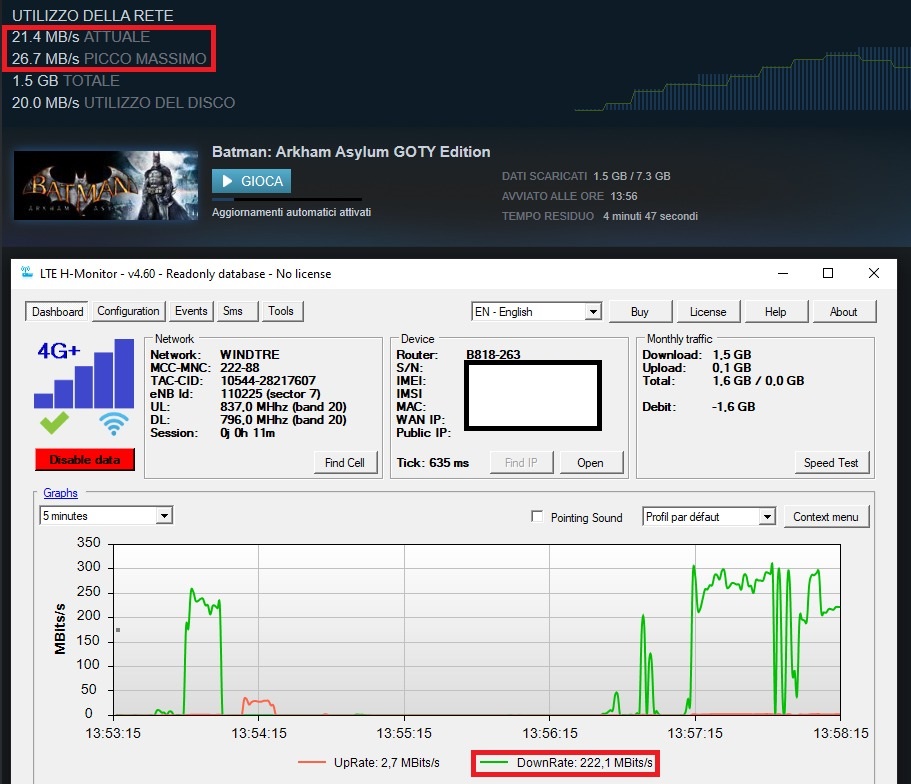The height and width of the screenshot is (784, 911).
Task: Click the Find IP button
Action: pyautogui.click(x=521, y=463)
